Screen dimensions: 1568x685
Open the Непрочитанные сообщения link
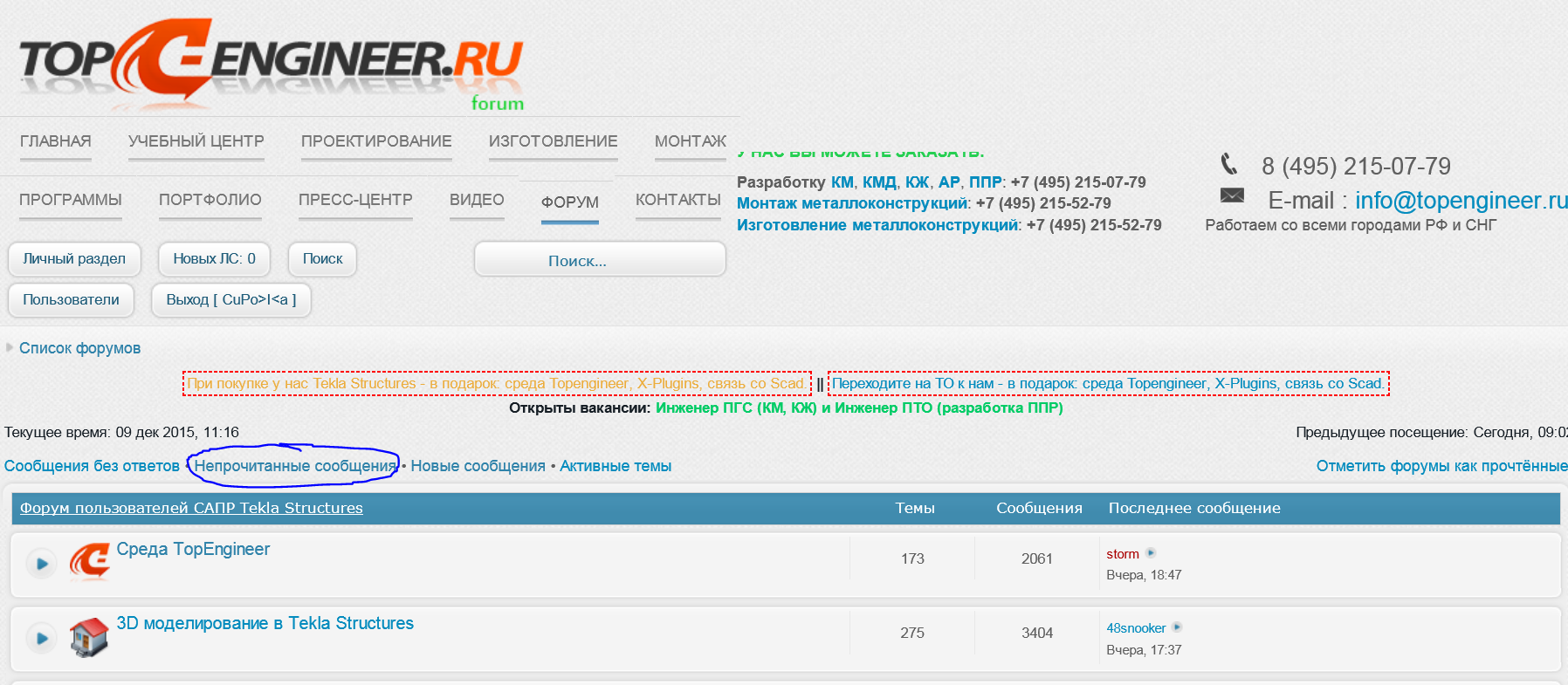tap(294, 466)
